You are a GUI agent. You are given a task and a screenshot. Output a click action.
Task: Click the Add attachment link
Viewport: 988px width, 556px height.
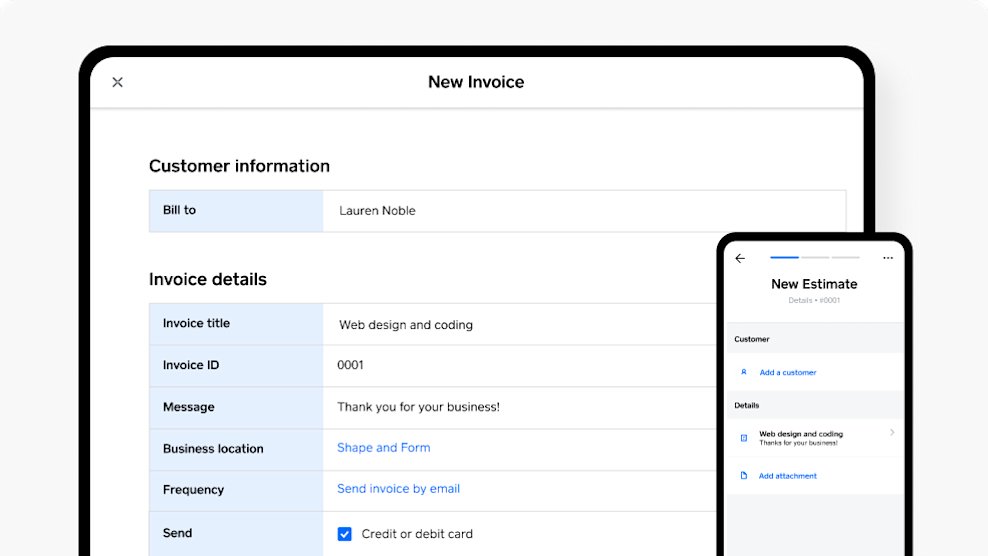787,476
